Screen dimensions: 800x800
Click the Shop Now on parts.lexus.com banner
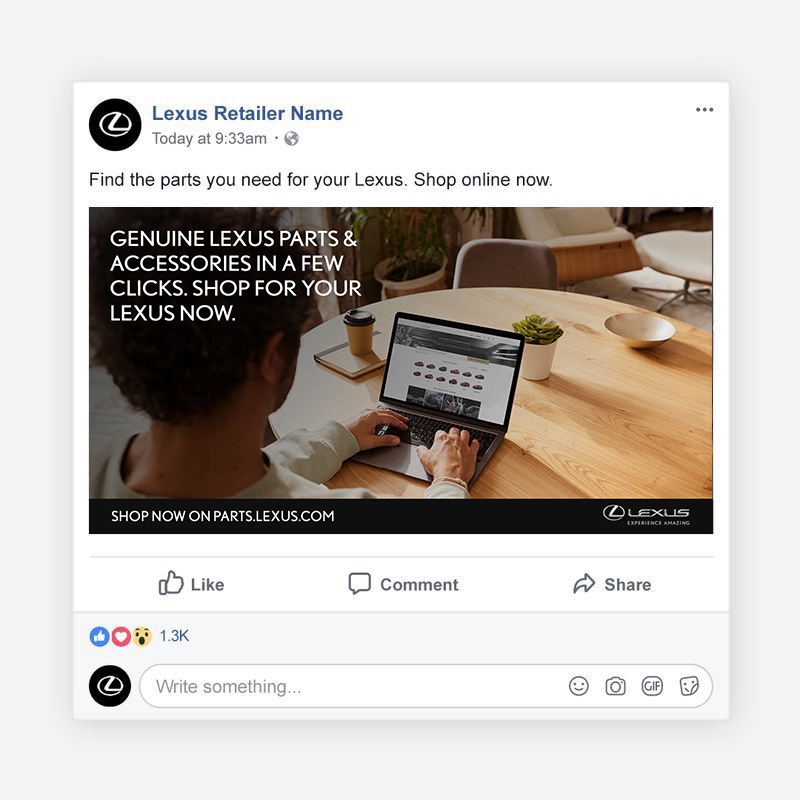tap(401, 516)
